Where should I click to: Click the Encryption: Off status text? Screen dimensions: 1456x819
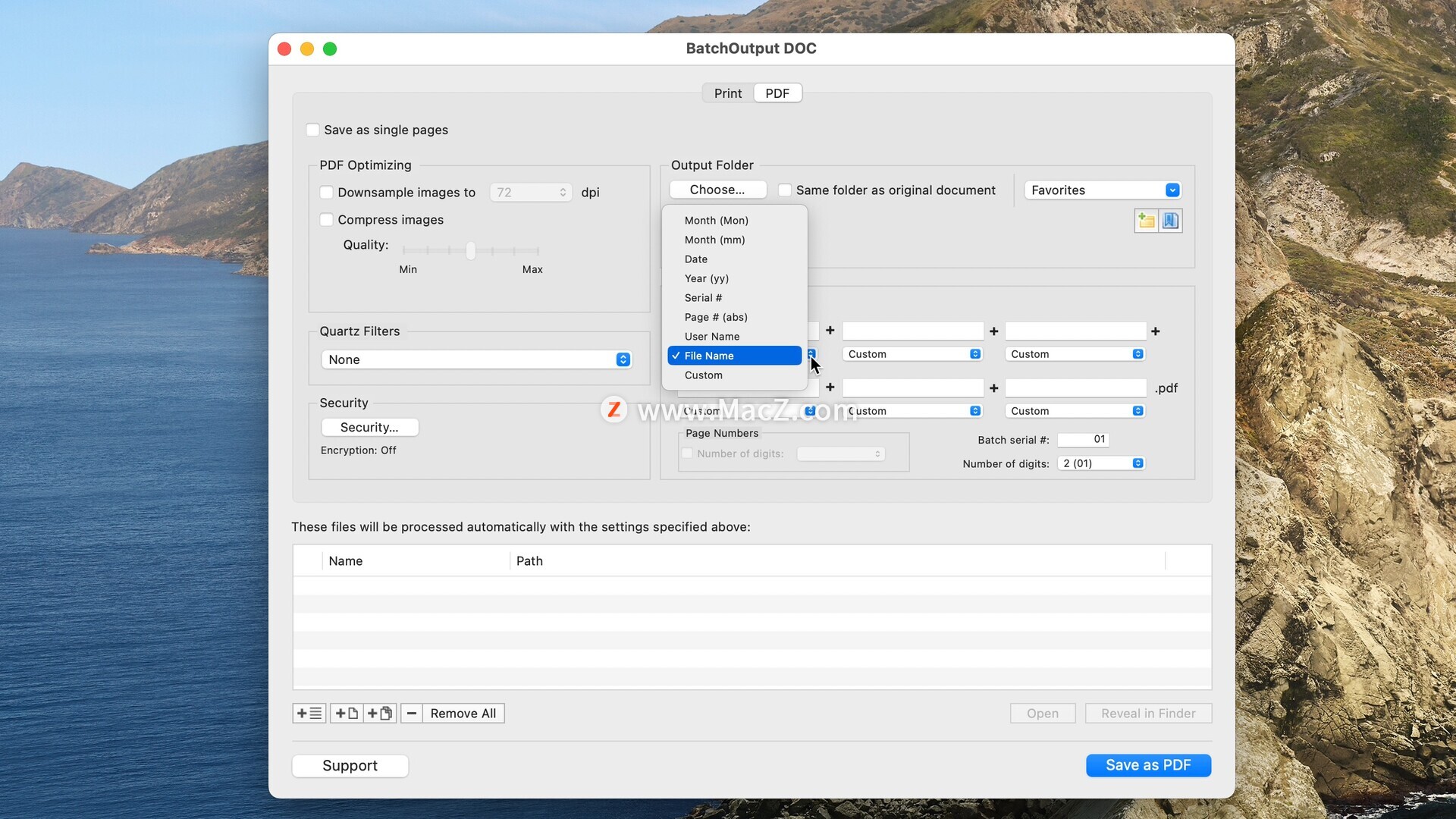click(359, 450)
